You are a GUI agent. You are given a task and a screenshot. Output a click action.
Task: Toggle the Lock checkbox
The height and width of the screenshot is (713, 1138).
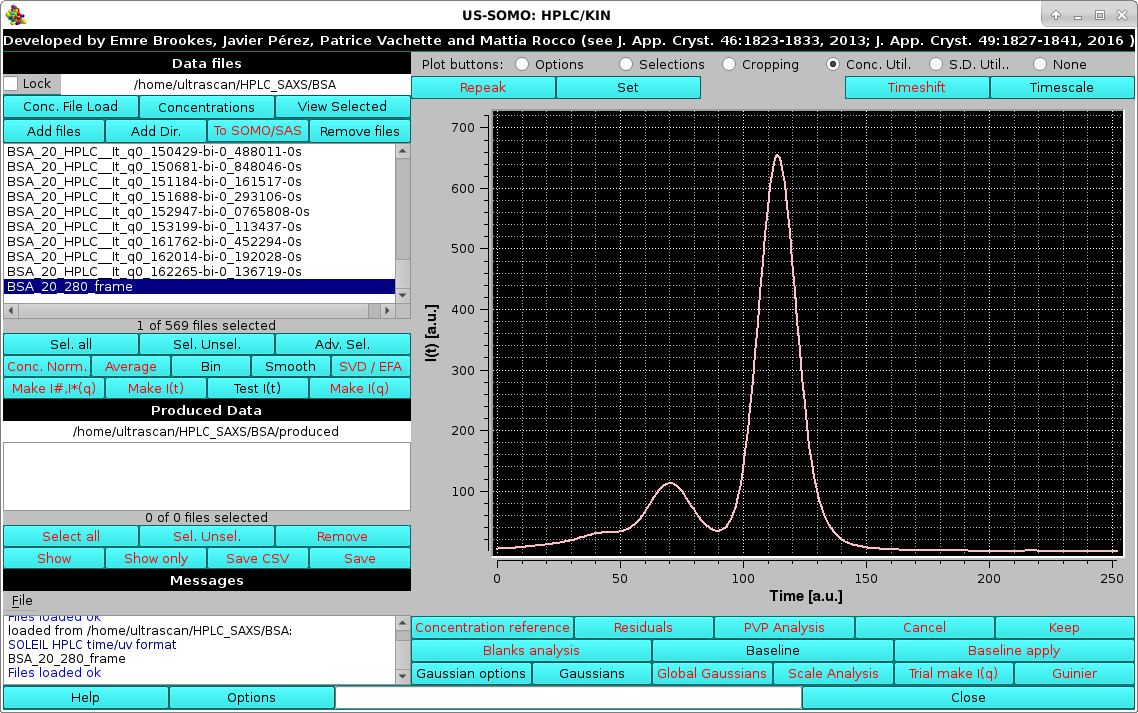click(x=10, y=84)
